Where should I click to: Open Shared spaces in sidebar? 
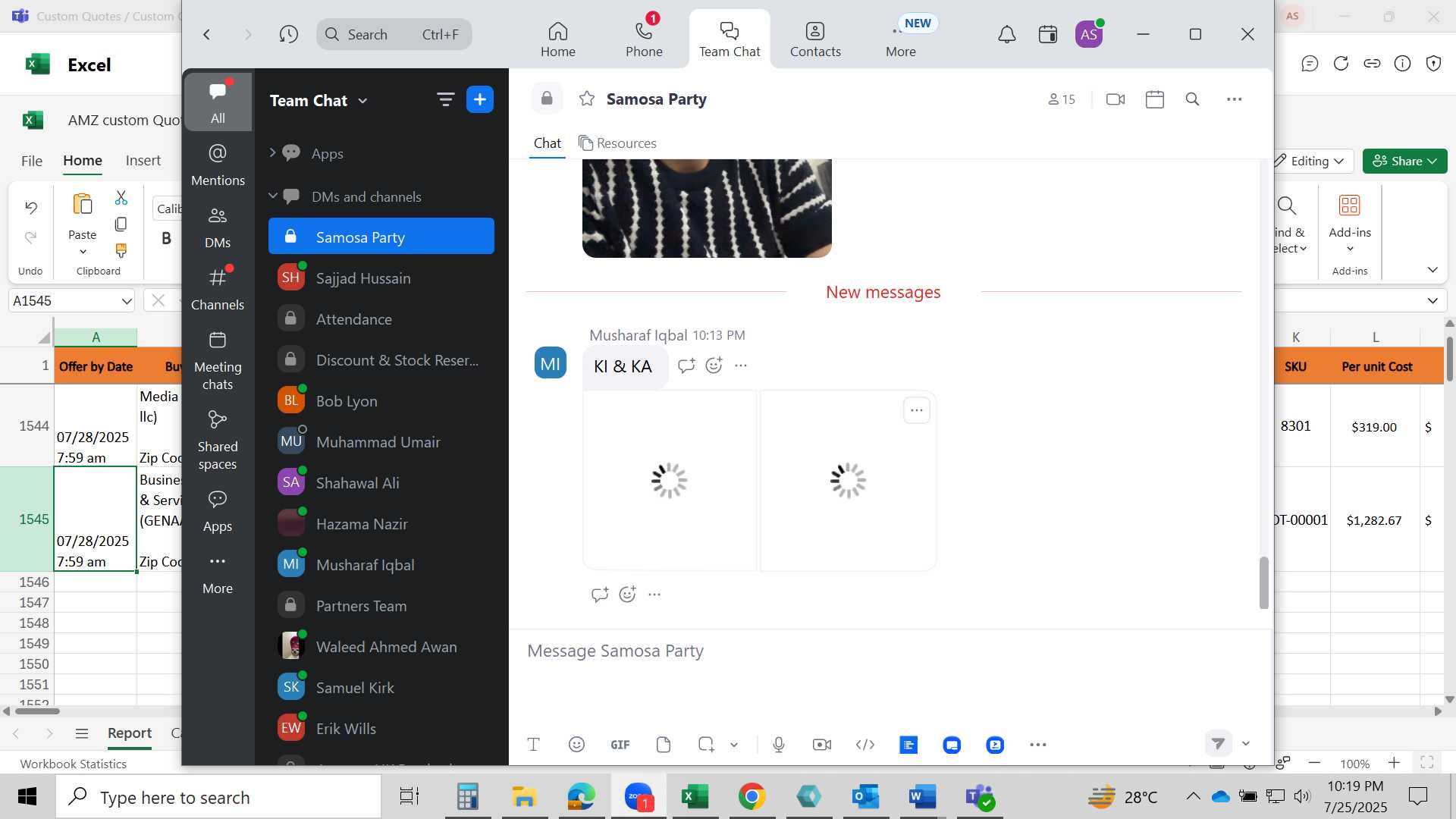tap(218, 440)
